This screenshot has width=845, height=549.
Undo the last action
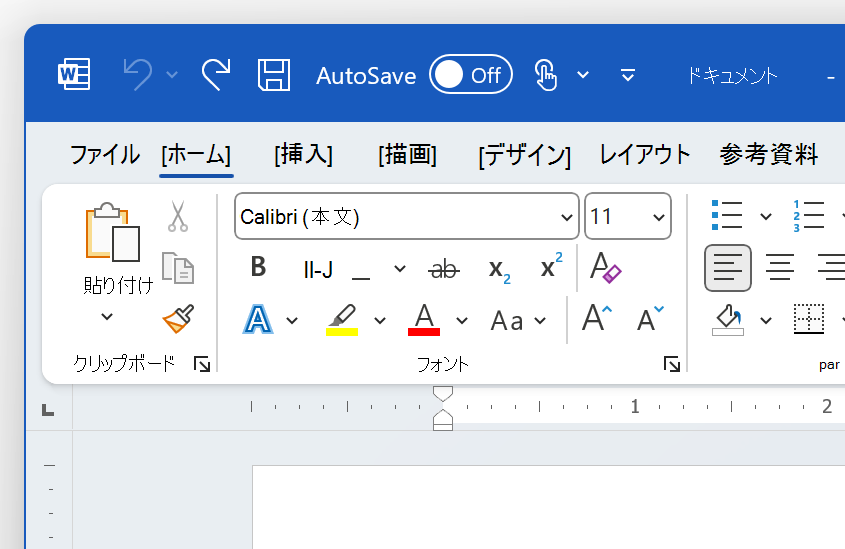coord(138,74)
